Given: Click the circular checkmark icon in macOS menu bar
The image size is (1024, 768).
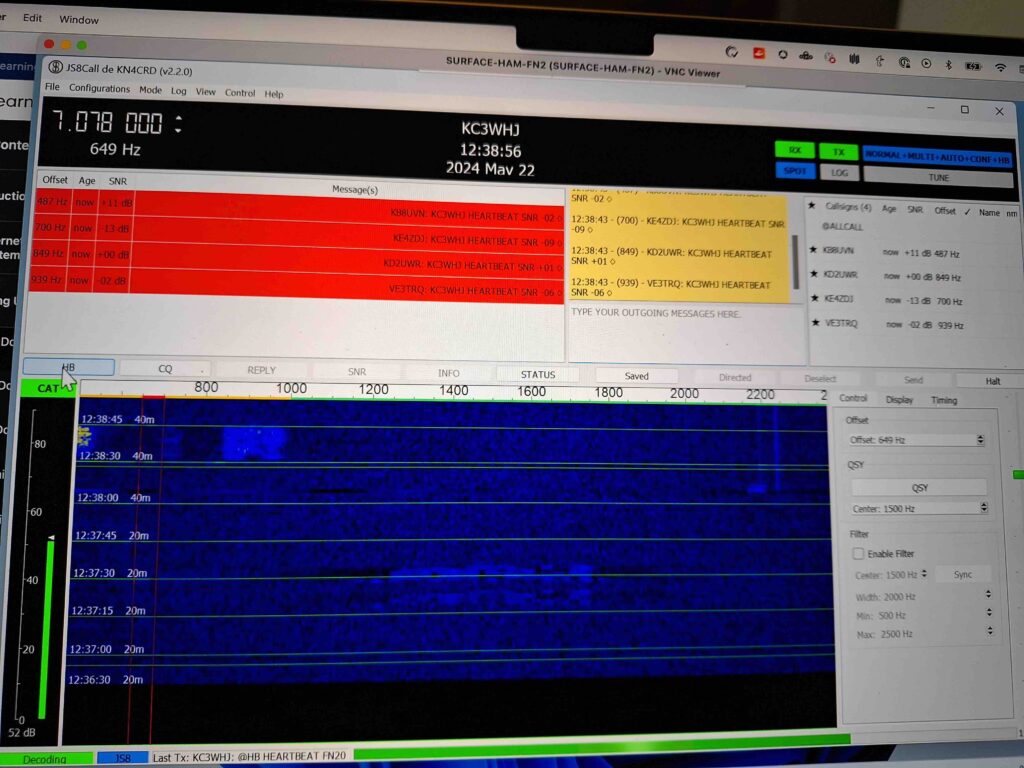Looking at the screenshot, I should click(x=731, y=52).
